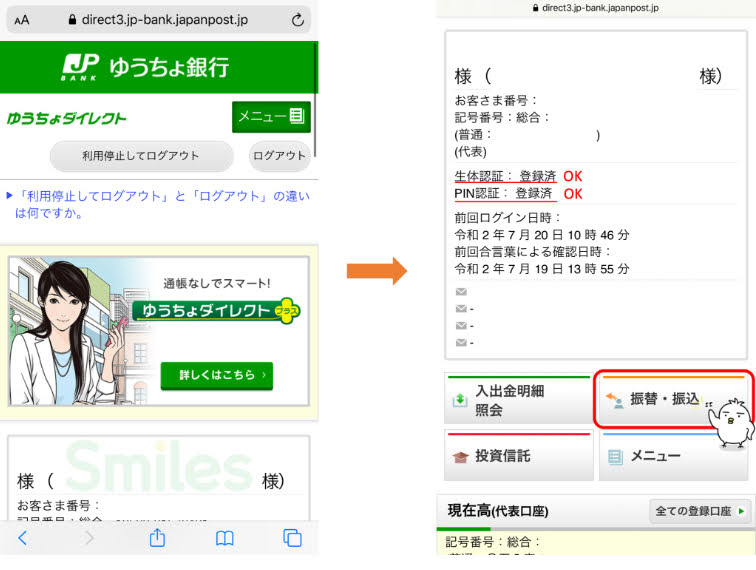
Task: Click 令和2年7月20日 10時46分 text
Action: 542,235
